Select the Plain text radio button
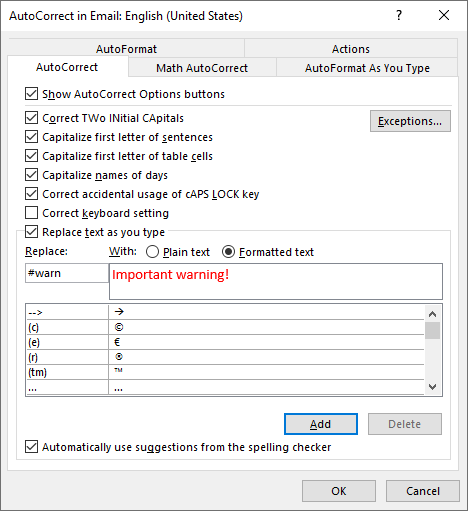The width and height of the screenshot is (468, 511). (152, 252)
